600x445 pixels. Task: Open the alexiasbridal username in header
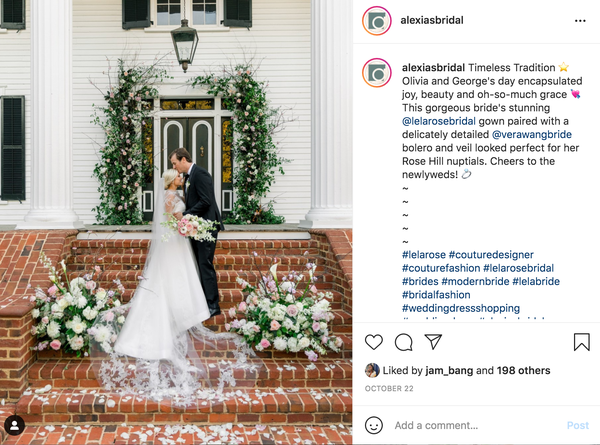(x=432, y=20)
